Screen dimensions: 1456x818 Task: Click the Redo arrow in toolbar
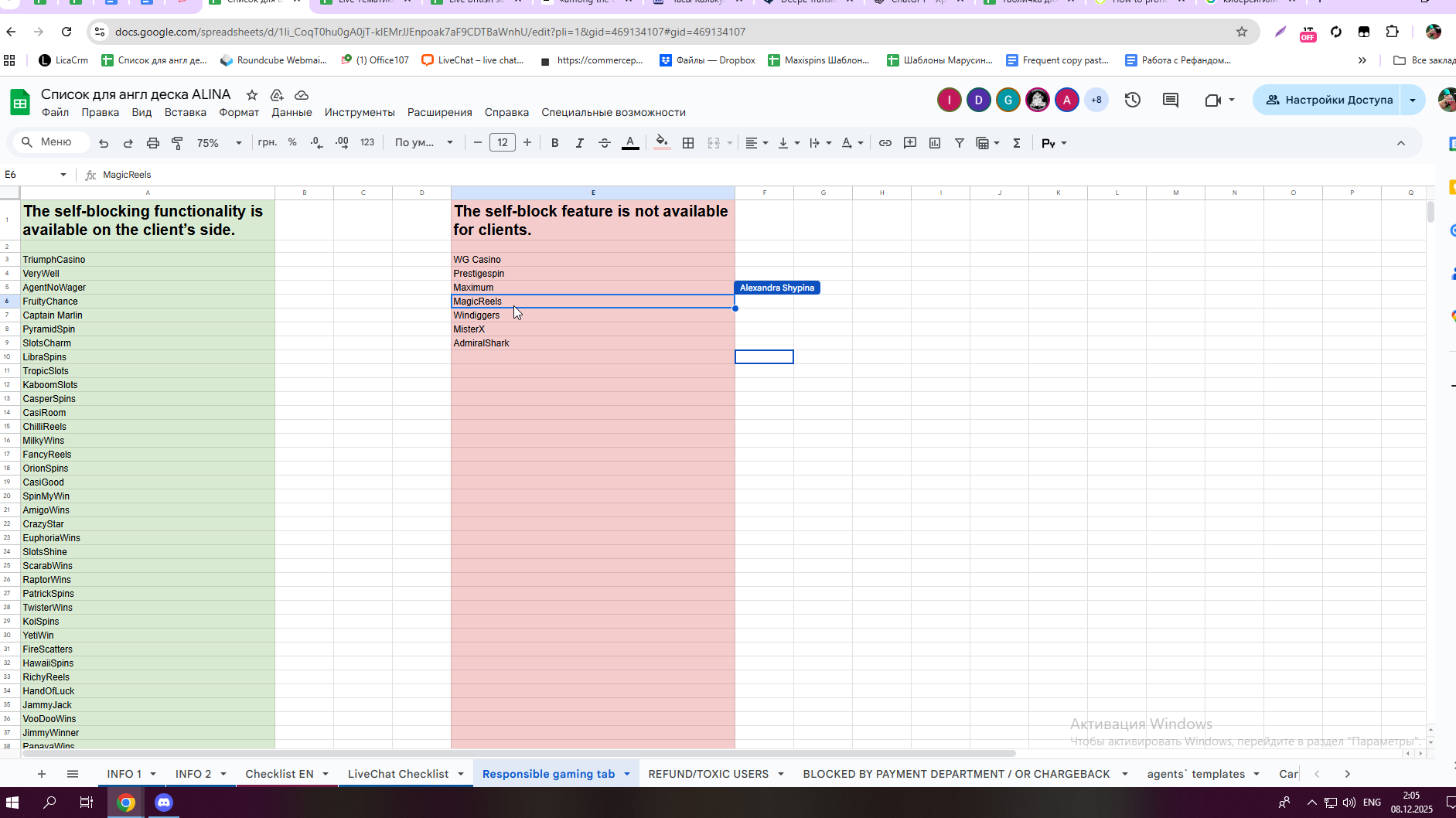coord(128,143)
